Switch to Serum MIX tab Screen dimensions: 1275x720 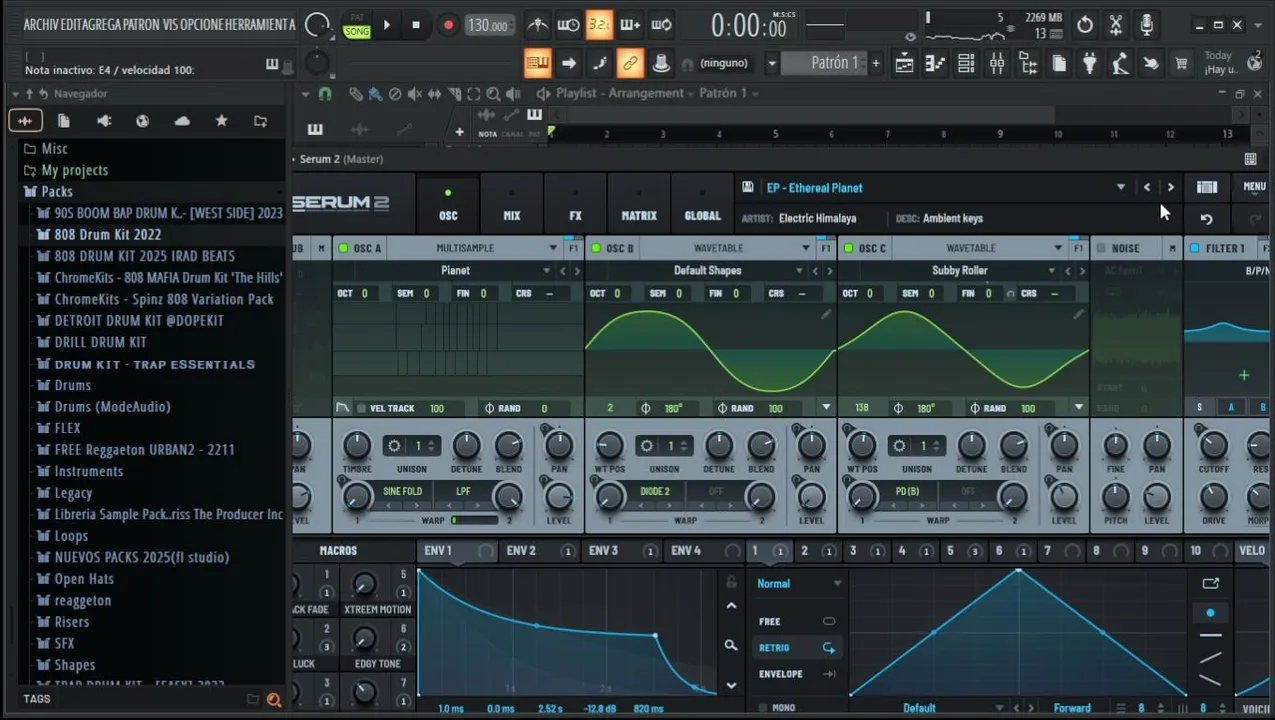tap(512, 203)
